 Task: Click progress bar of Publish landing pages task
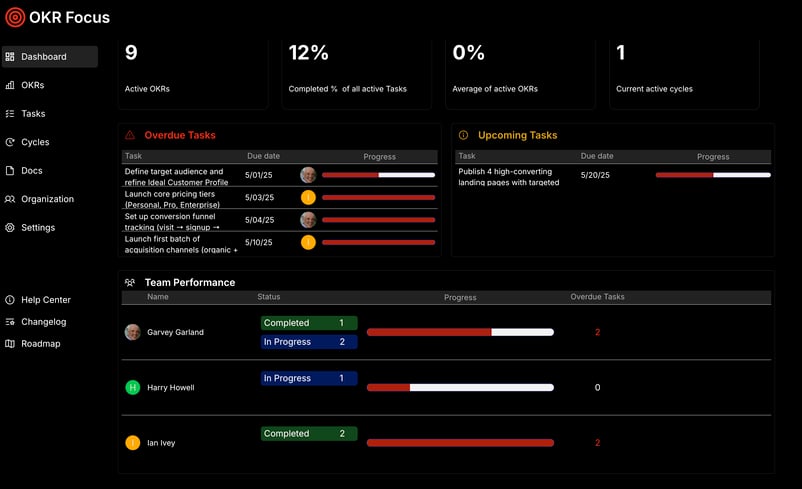713,175
